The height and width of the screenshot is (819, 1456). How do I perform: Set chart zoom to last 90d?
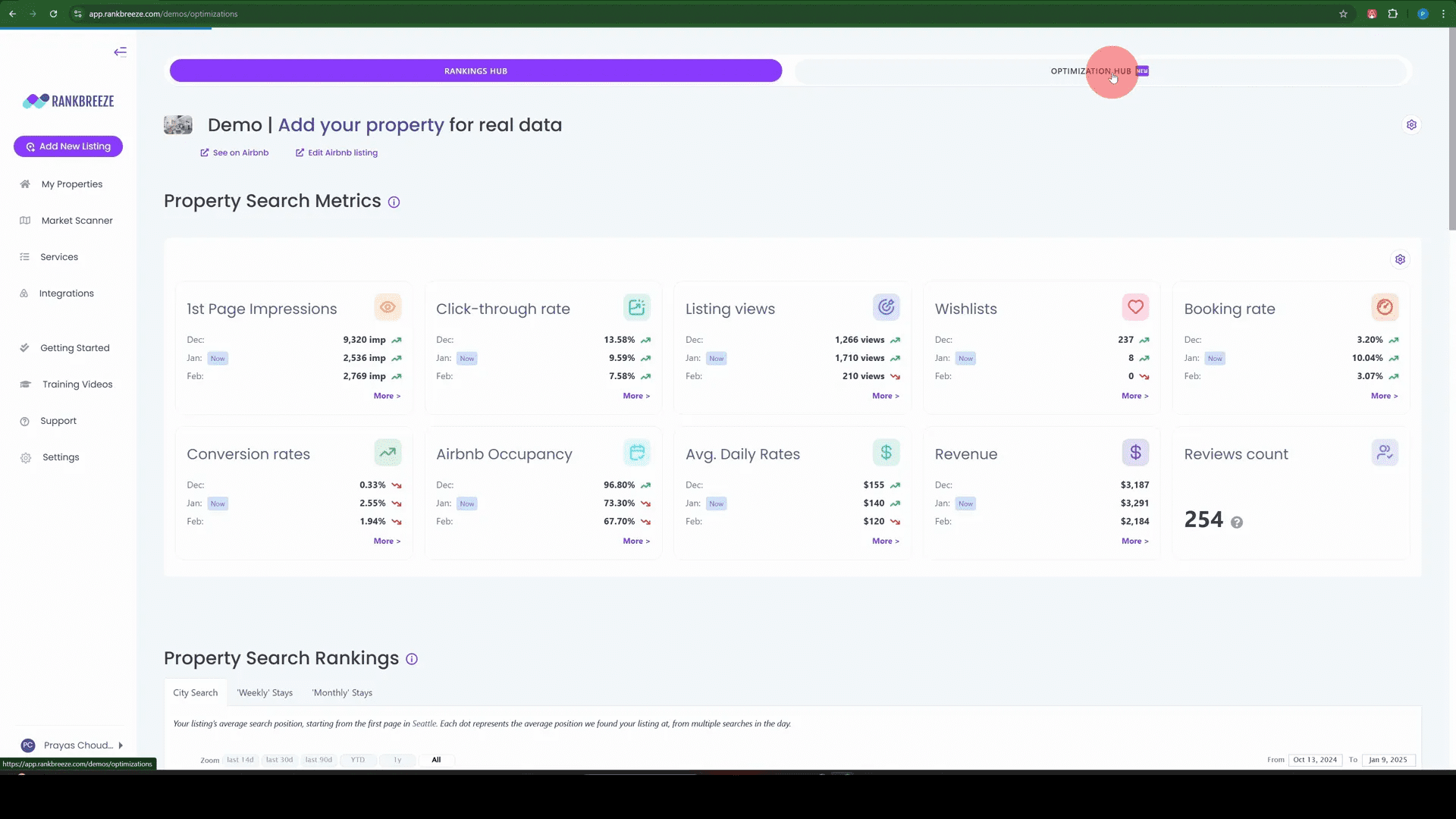(318, 760)
